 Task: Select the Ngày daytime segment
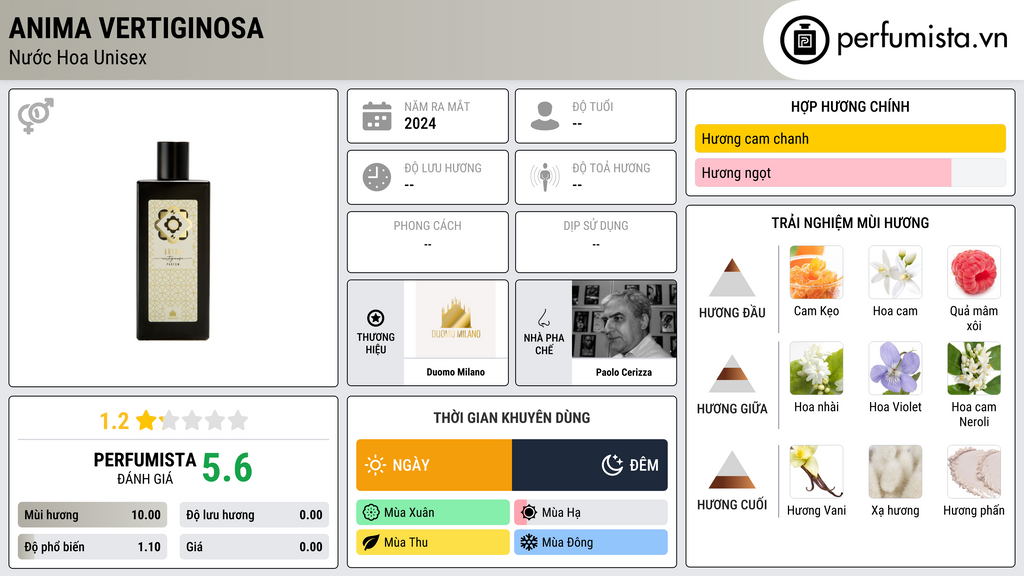click(434, 465)
